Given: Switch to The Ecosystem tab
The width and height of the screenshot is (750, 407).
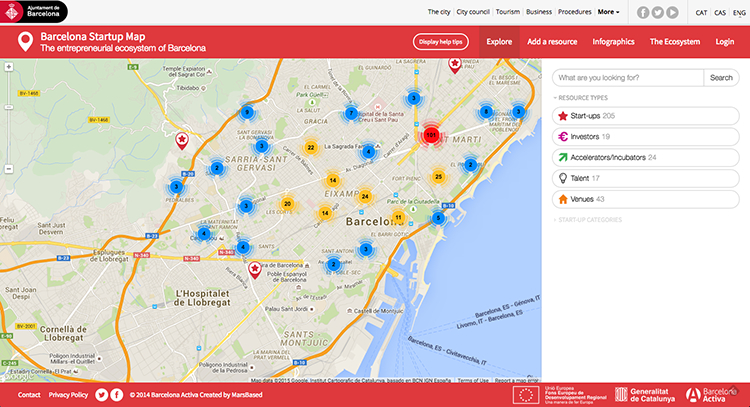Looking at the screenshot, I should coord(674,42).
